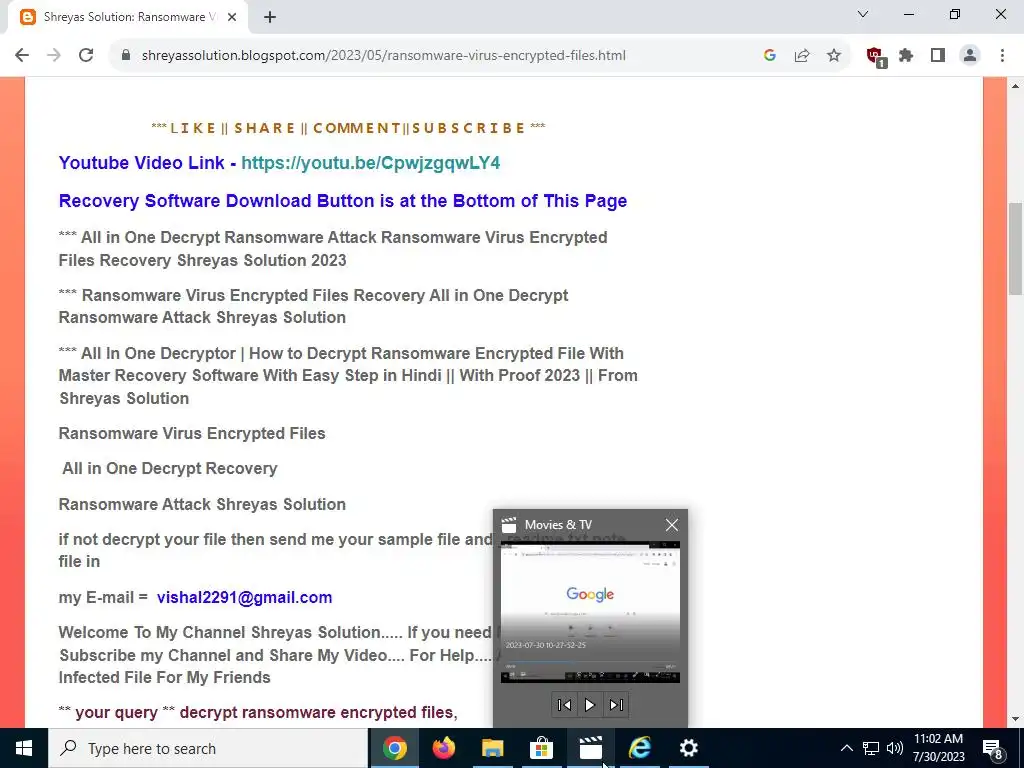Open the volume speaker tray icon
This screenshot has height=768, width=1024.
point(895,748)
